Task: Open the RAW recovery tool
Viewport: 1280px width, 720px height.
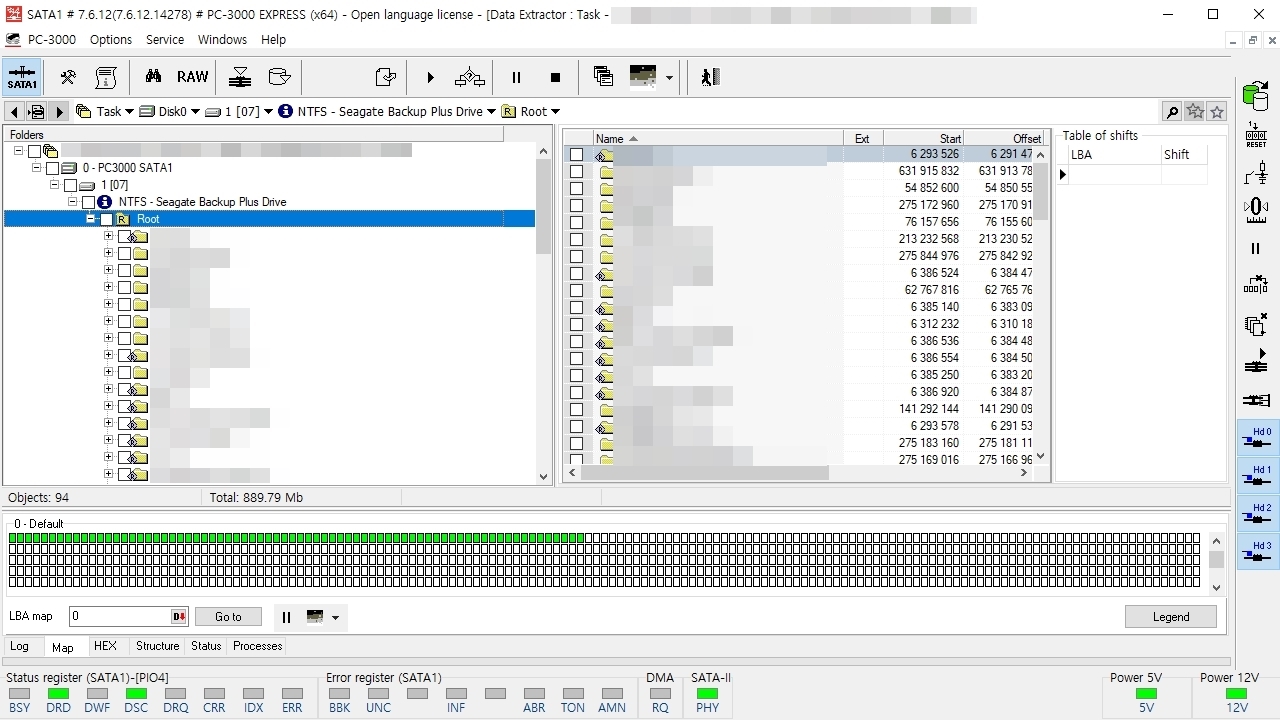Action: click(x=192, y=77)
